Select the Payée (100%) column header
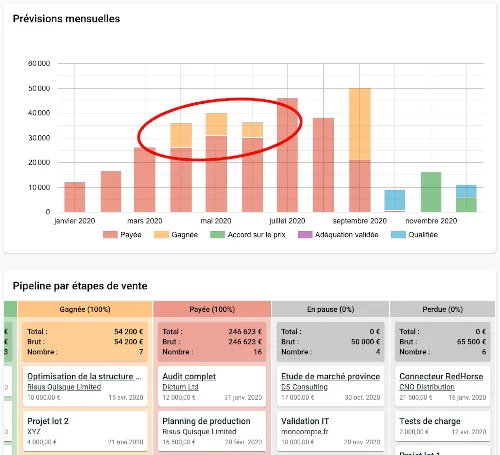The image size is (500, 455). pos(212,309)
